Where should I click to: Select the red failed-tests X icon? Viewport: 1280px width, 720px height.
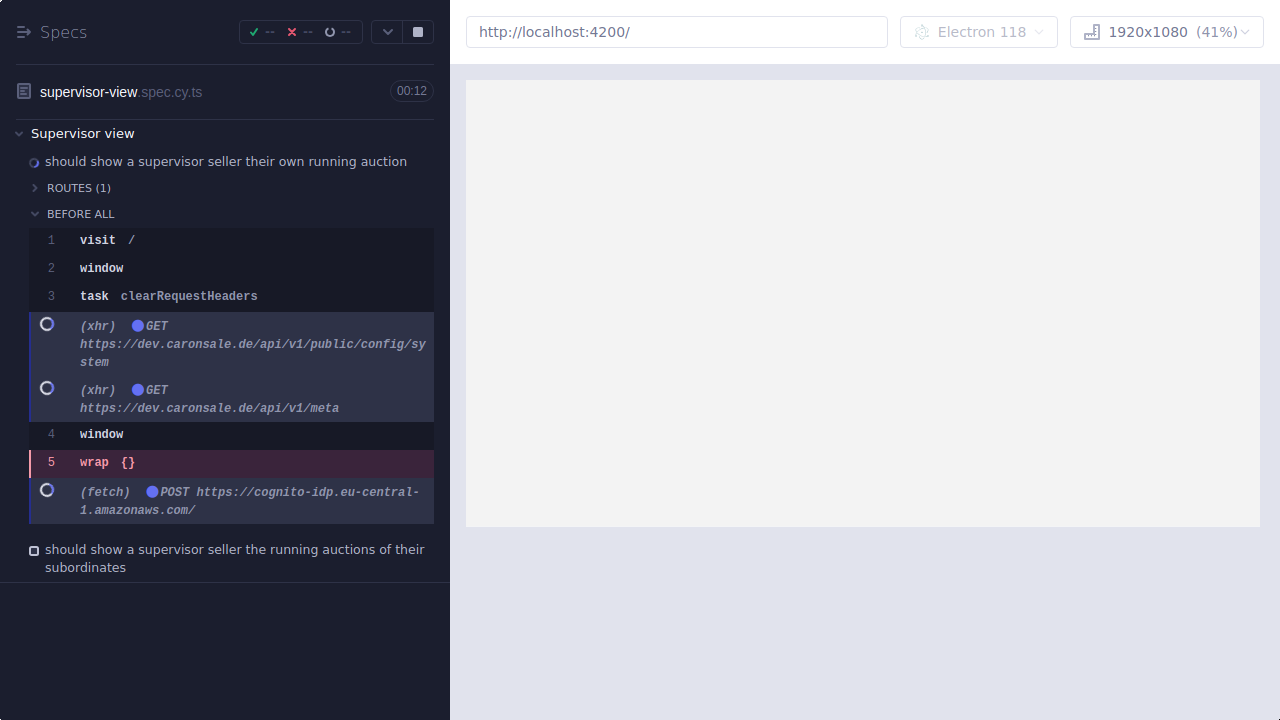click(292, 31)
